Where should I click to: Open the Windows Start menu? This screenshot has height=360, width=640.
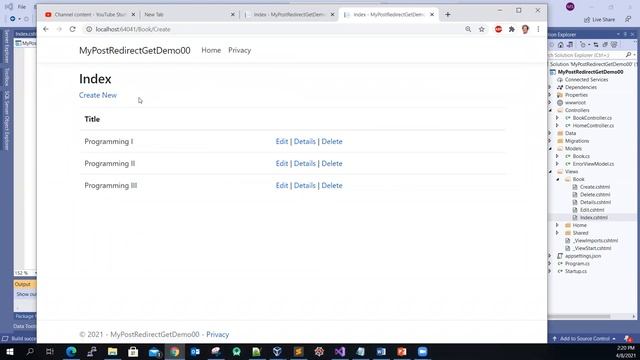click(9, 351)
